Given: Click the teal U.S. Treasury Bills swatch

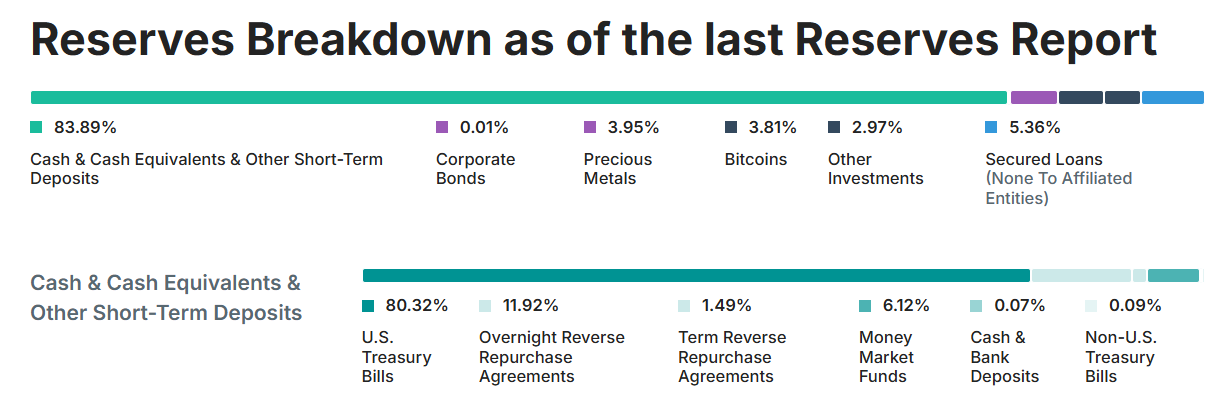Looking at the screenshot, I should [x=368, y=305].
